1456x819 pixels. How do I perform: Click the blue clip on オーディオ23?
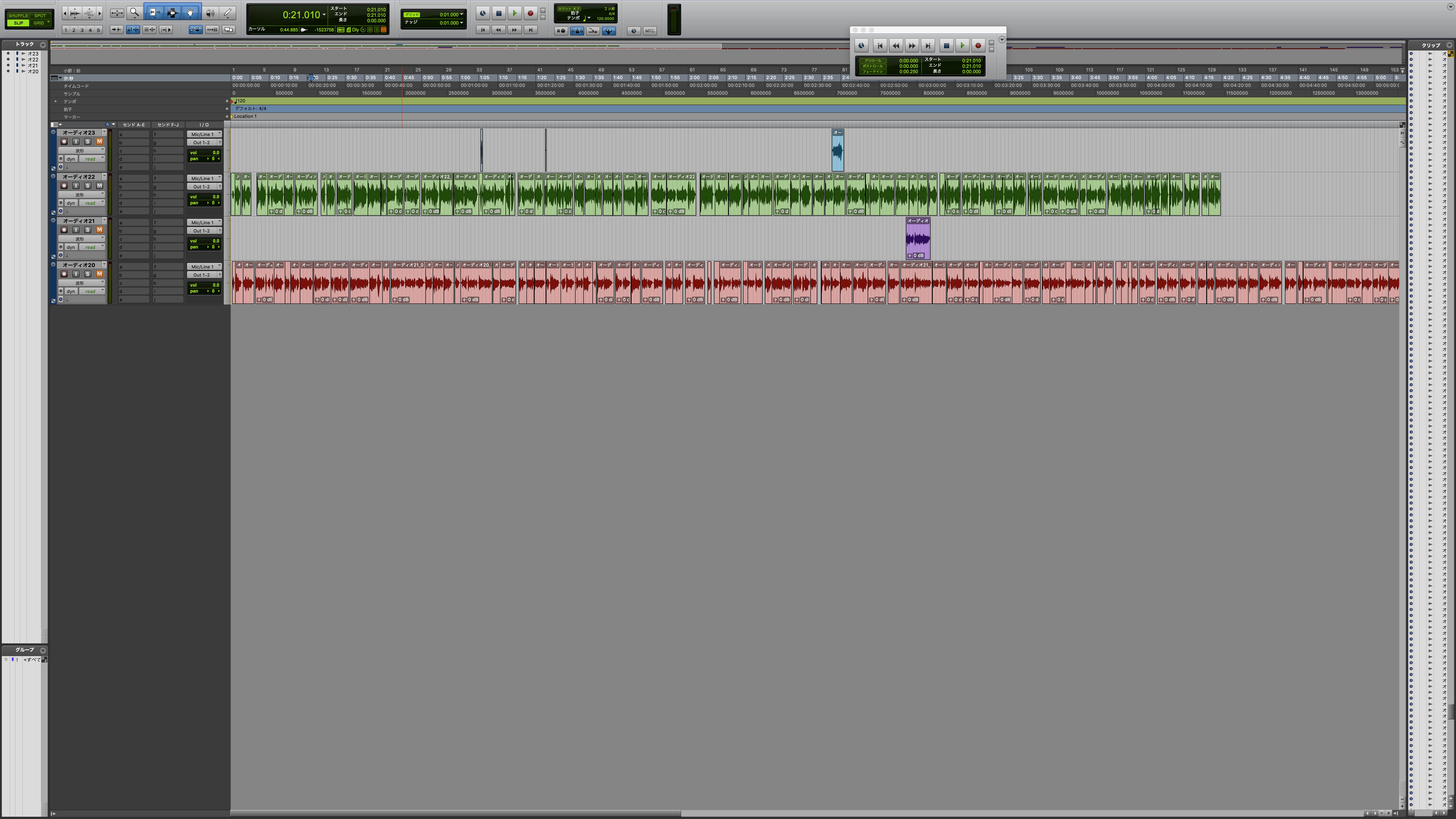pos(838,150)
